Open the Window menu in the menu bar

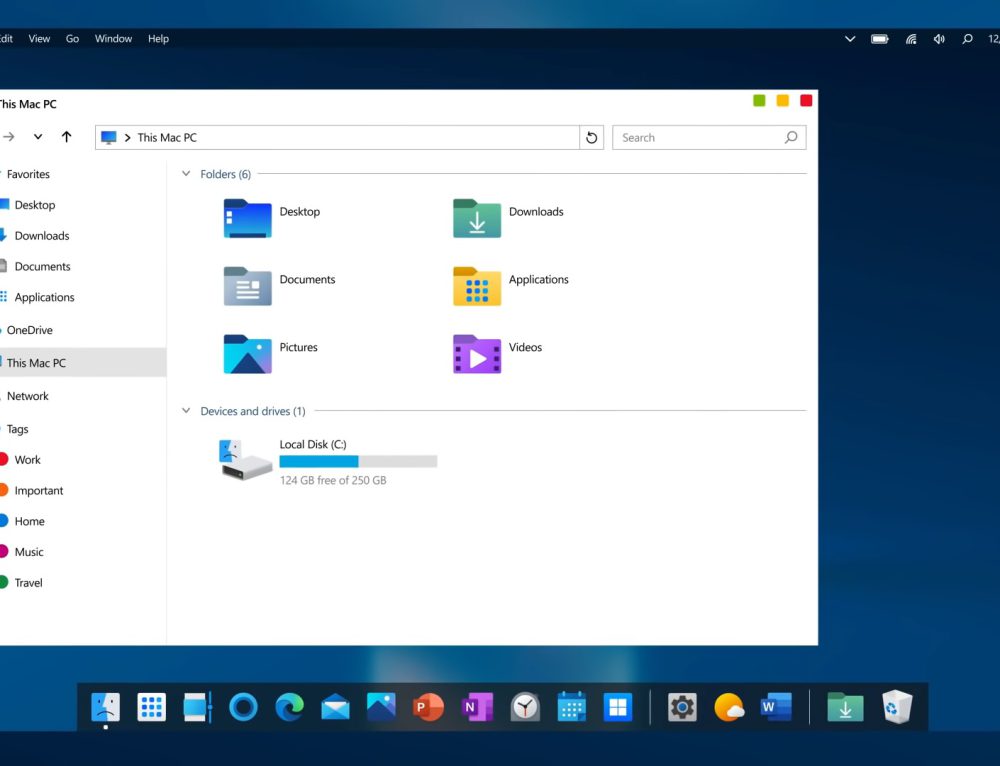point(113,38)
